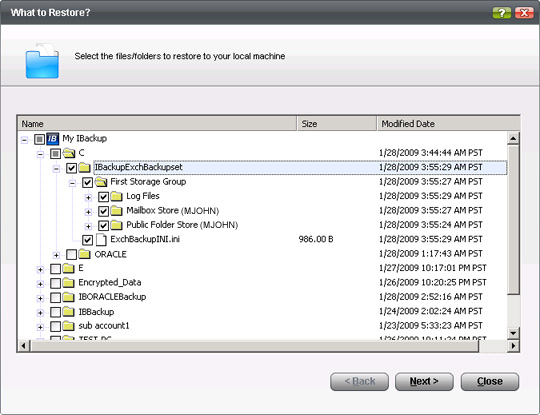Click the Name column header

[x=157, y=124]
